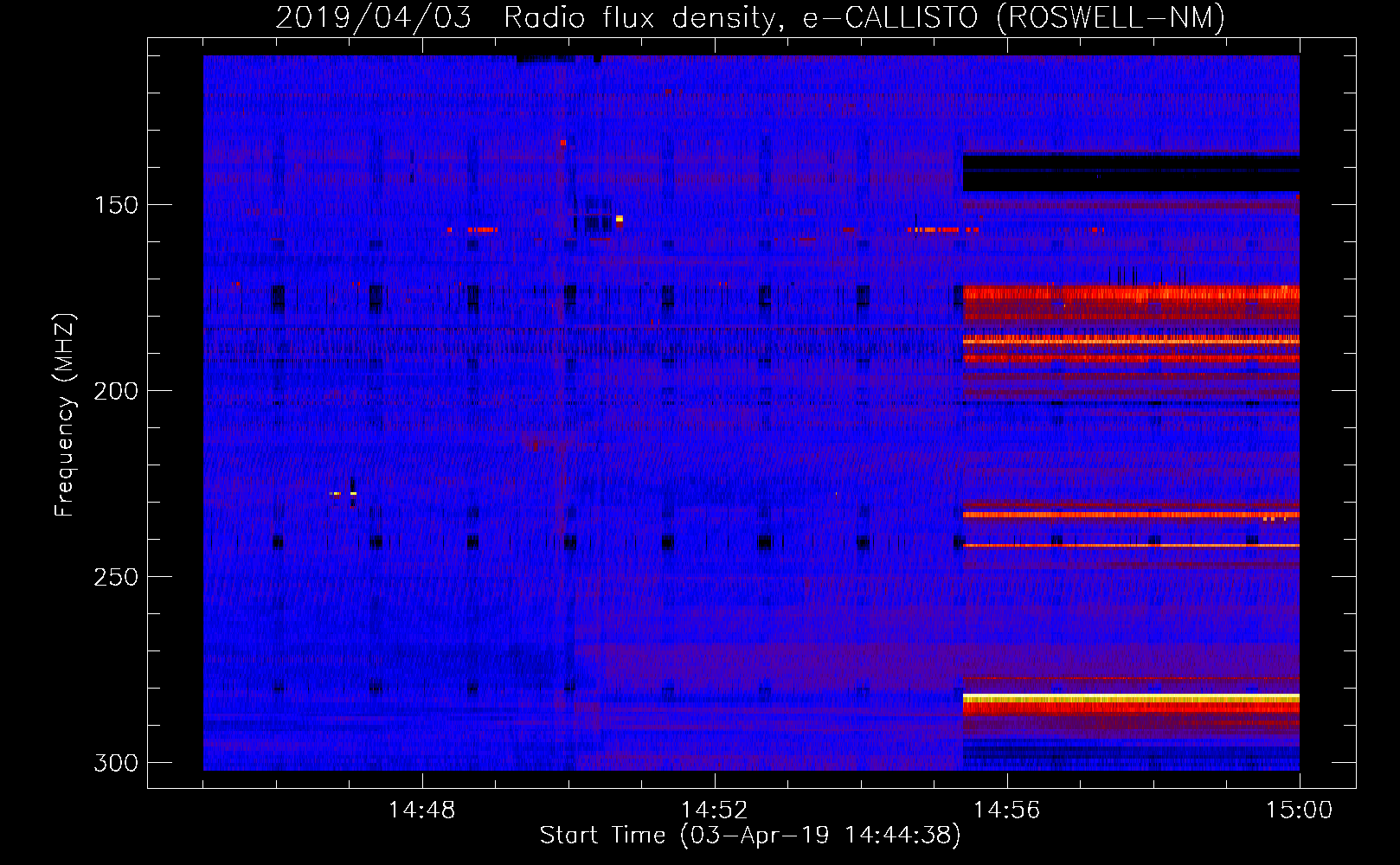Click the 'Start Time (03-Apr-19 14:44:38)' x-axis label
The width and height of the screenshot is (1400, 865).
(750, 836)
